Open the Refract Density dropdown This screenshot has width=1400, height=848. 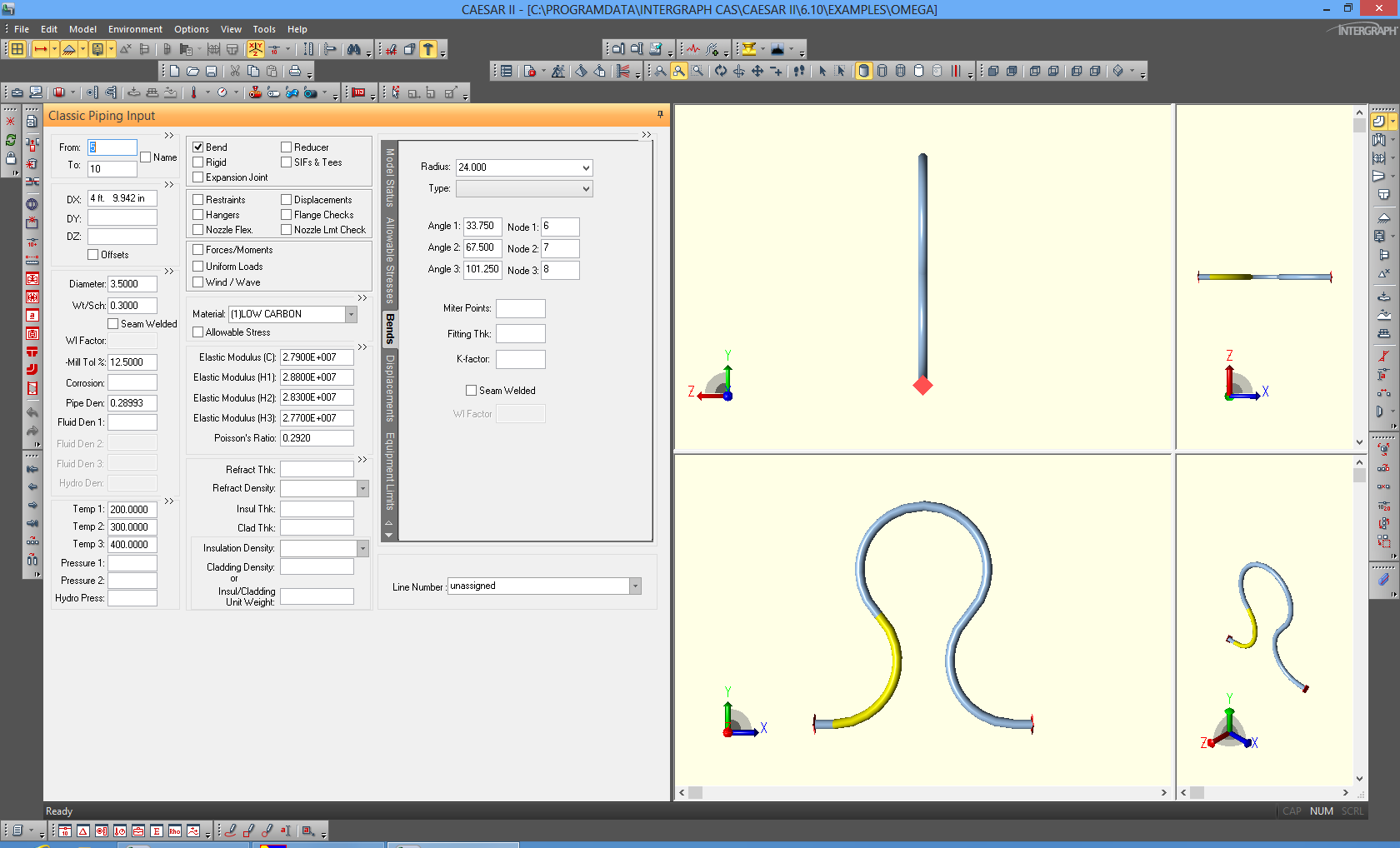coord(362,488)
